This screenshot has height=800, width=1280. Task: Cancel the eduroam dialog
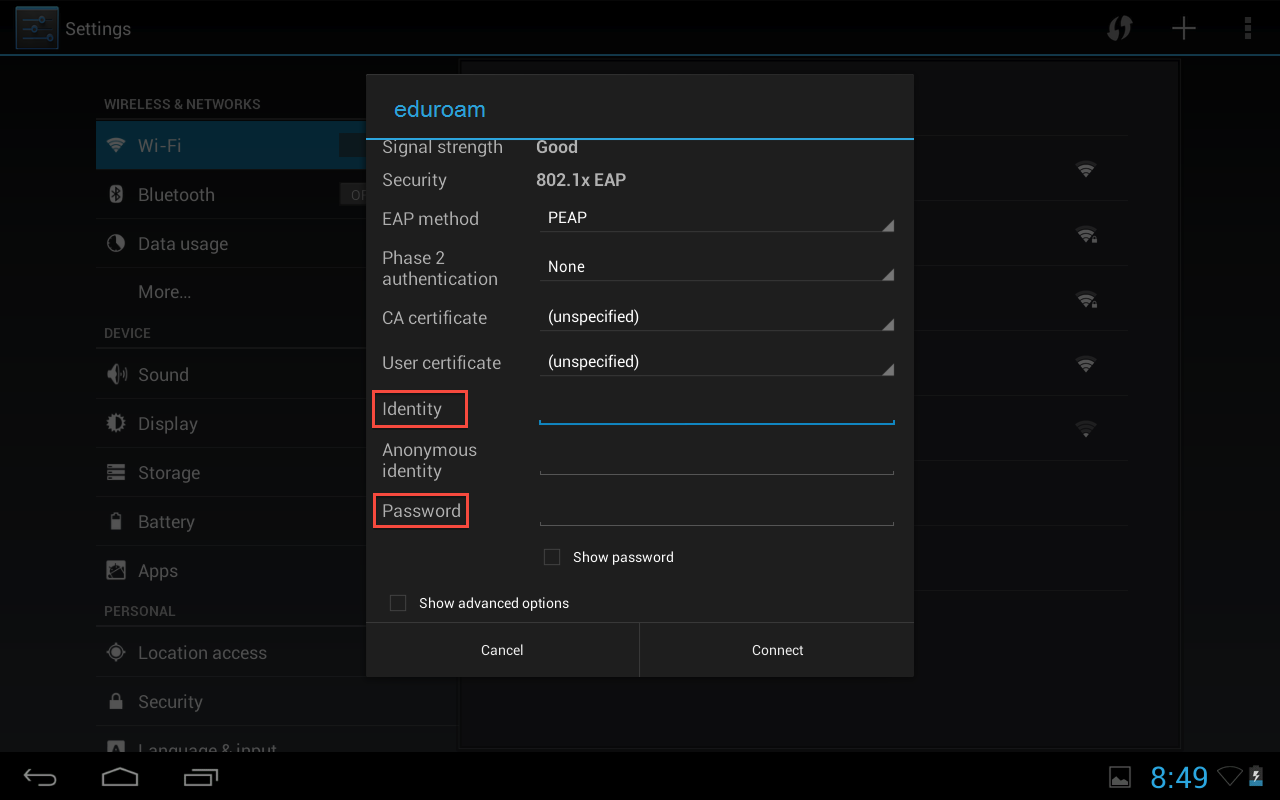[502, 650]
